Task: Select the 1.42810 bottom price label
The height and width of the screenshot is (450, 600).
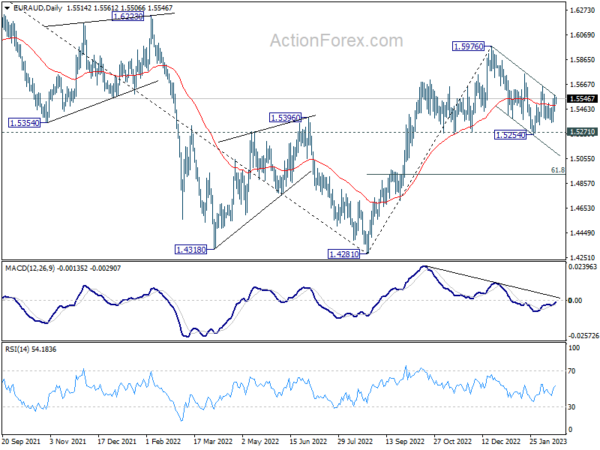Action: [344, 254]
